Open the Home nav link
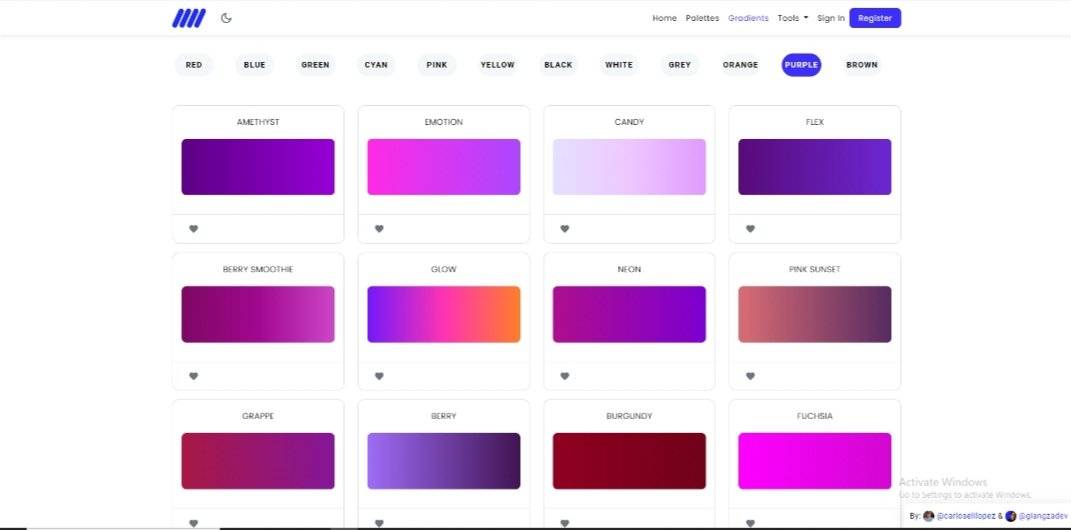This screenshot has width=1071, height=530. tap(664, 18)
